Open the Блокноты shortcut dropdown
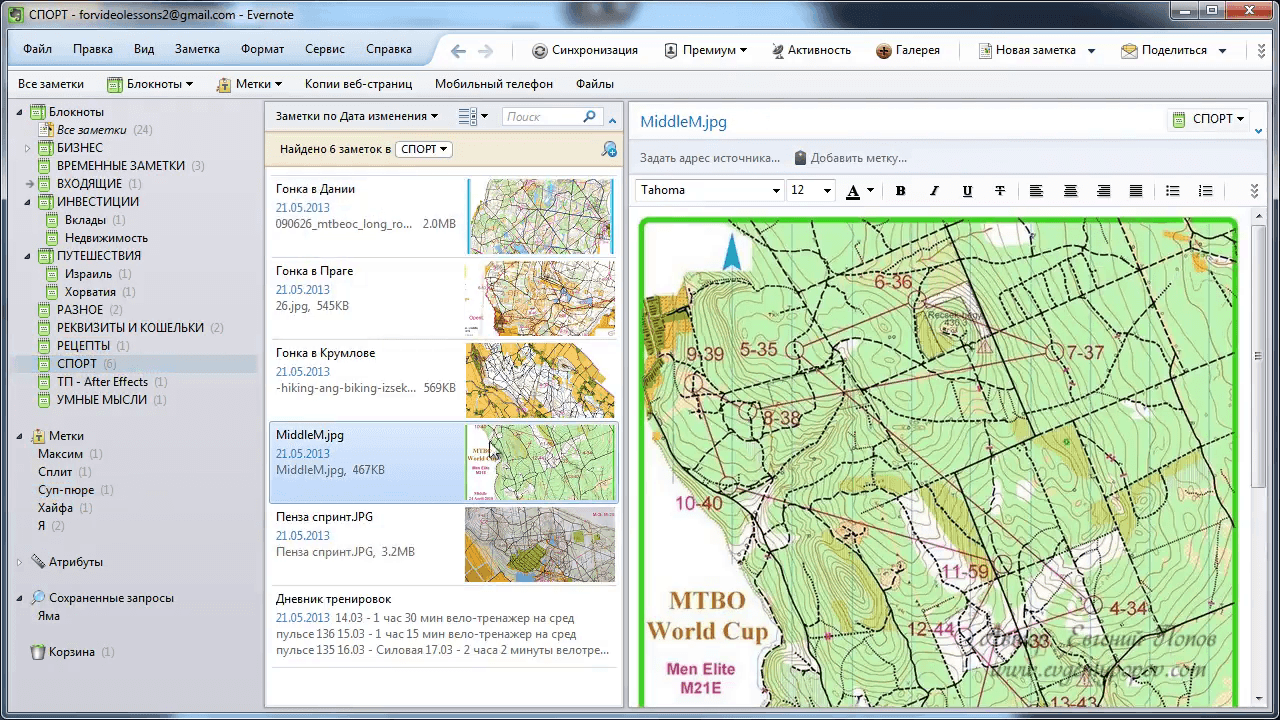 point(150,85)
